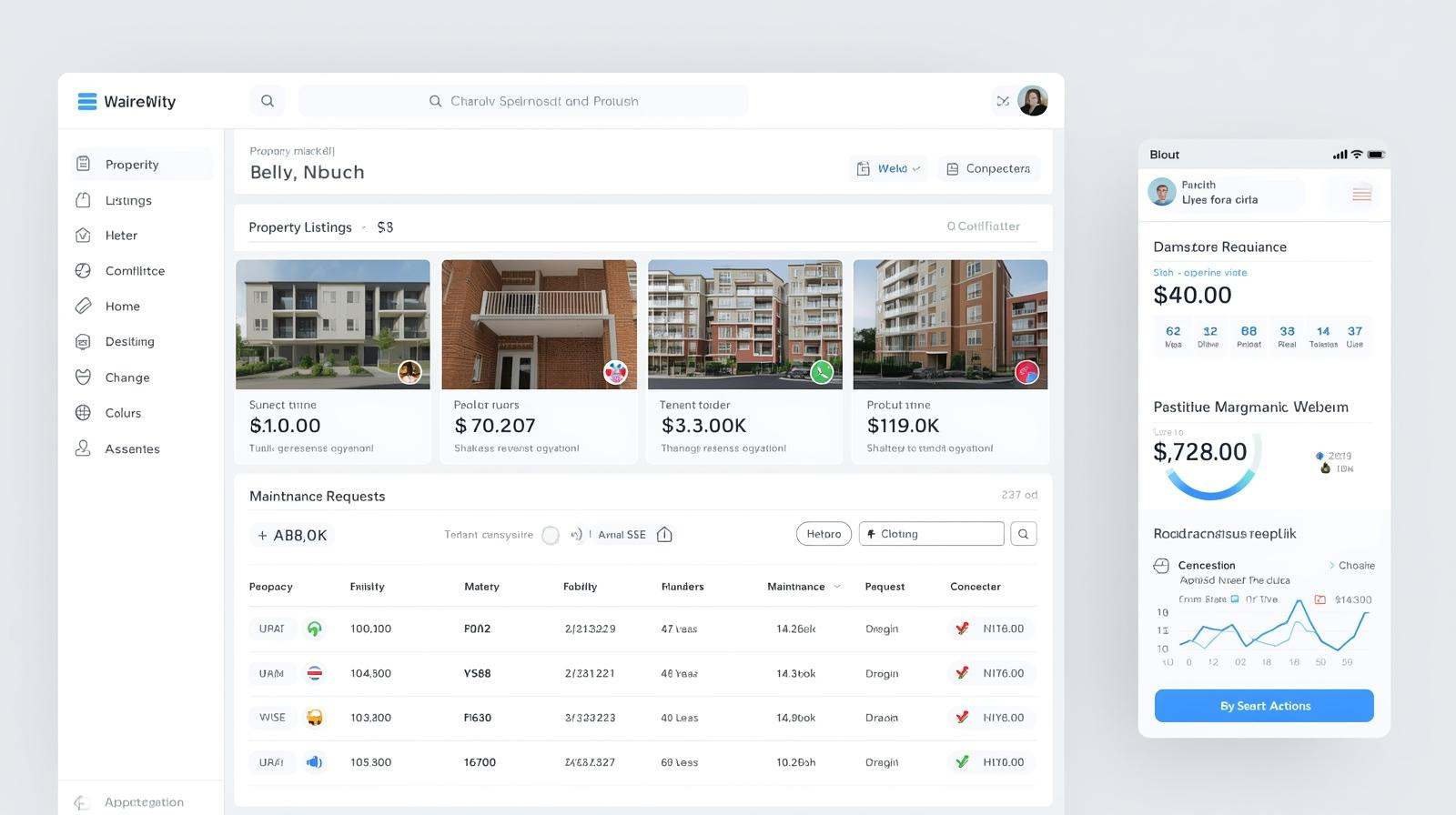
Task: Click the globe icon for Colurs in the sidebar
Action: [x=83, y=413]
